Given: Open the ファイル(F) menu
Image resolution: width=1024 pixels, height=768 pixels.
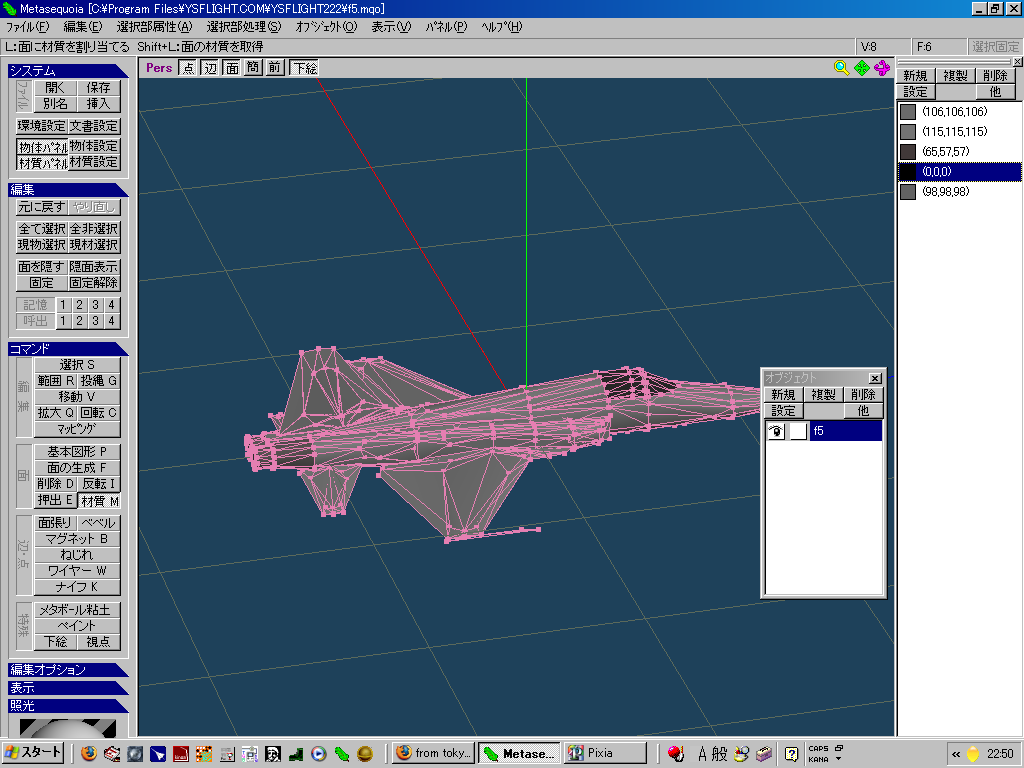Looking at the screenshot, I should coord(27,27).
